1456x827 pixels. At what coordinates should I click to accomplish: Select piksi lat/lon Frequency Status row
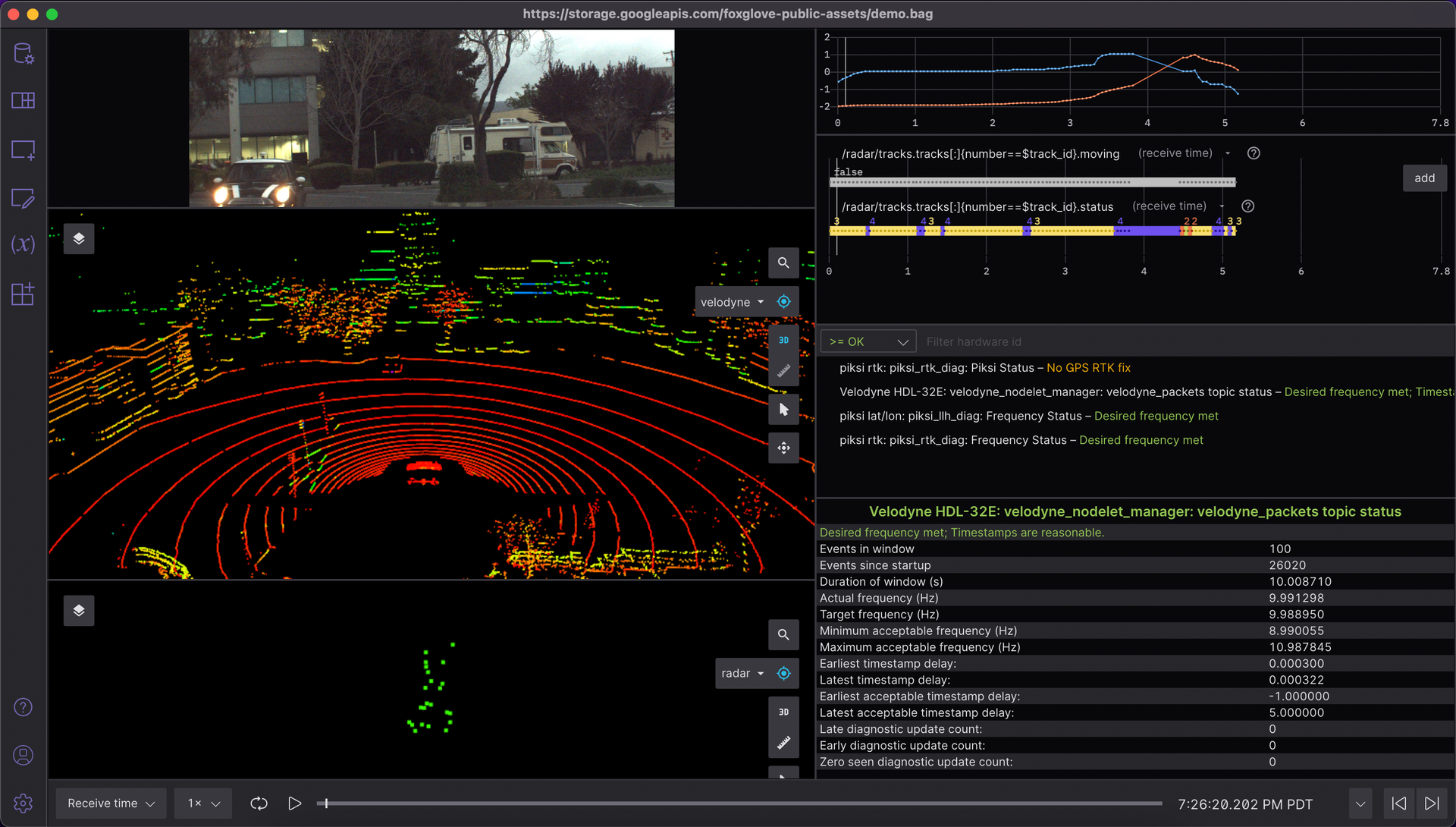[x=1028, y=416]
